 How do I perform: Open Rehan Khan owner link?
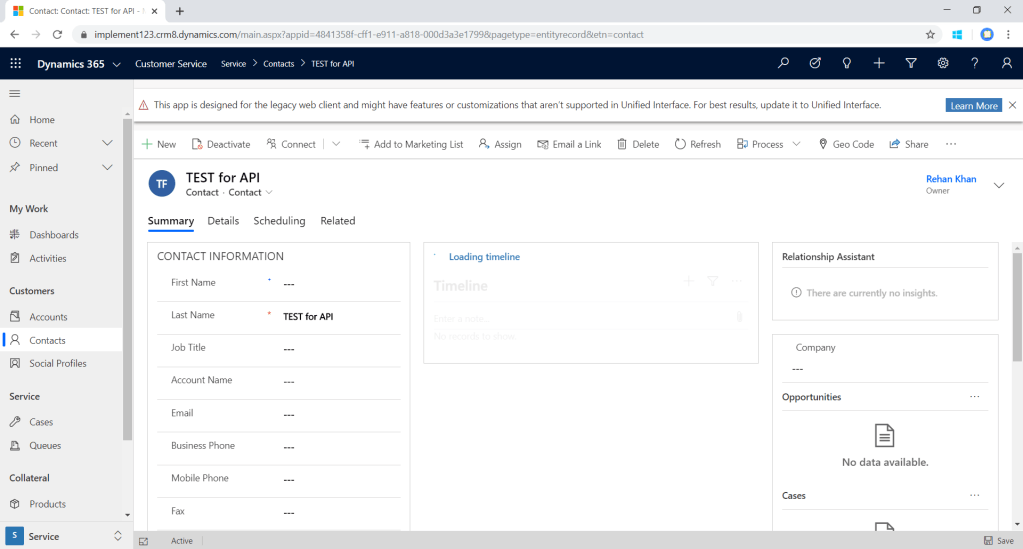click(x=951, y=179)
